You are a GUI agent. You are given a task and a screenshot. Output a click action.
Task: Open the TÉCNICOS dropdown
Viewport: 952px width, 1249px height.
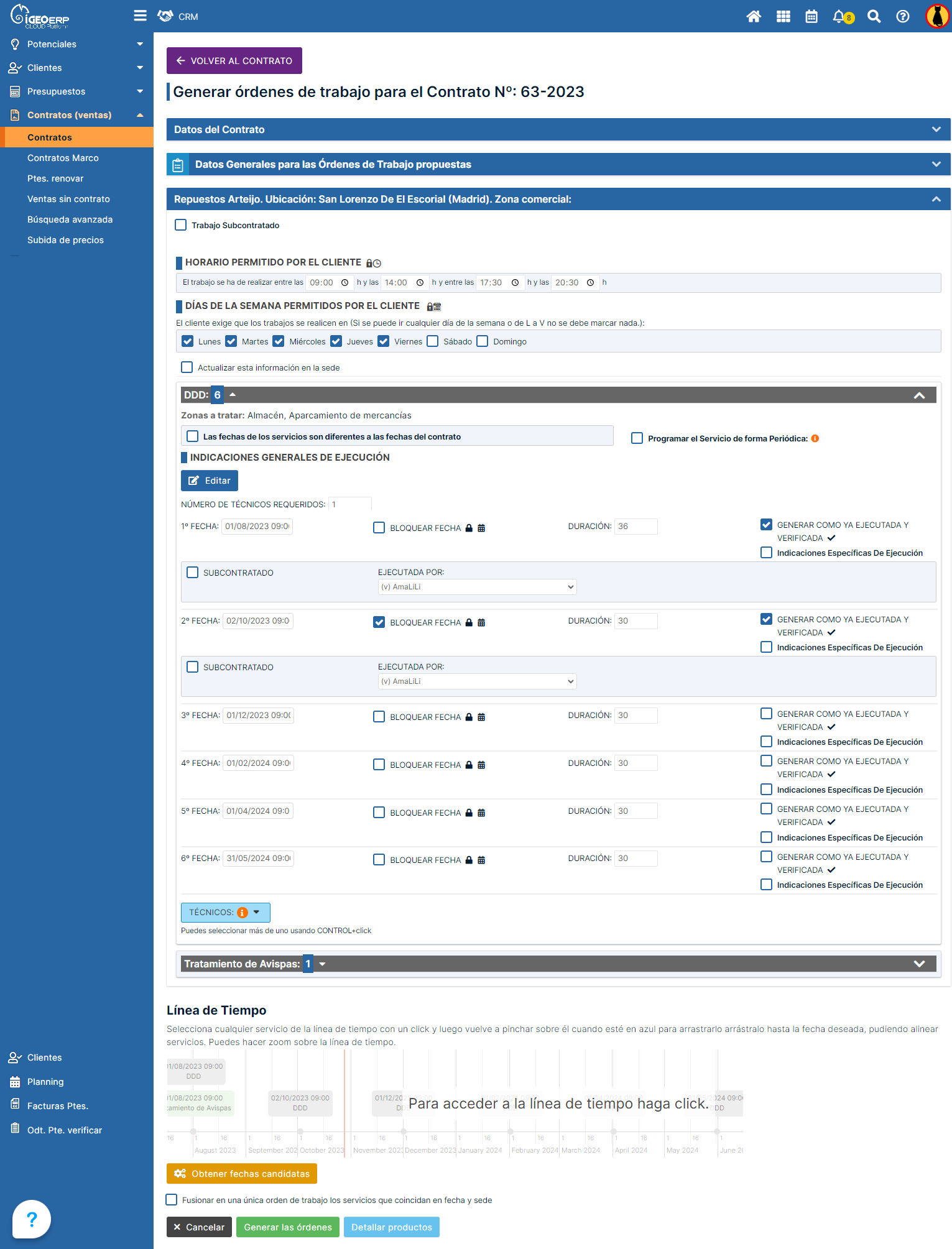click(x=225, y=912)
